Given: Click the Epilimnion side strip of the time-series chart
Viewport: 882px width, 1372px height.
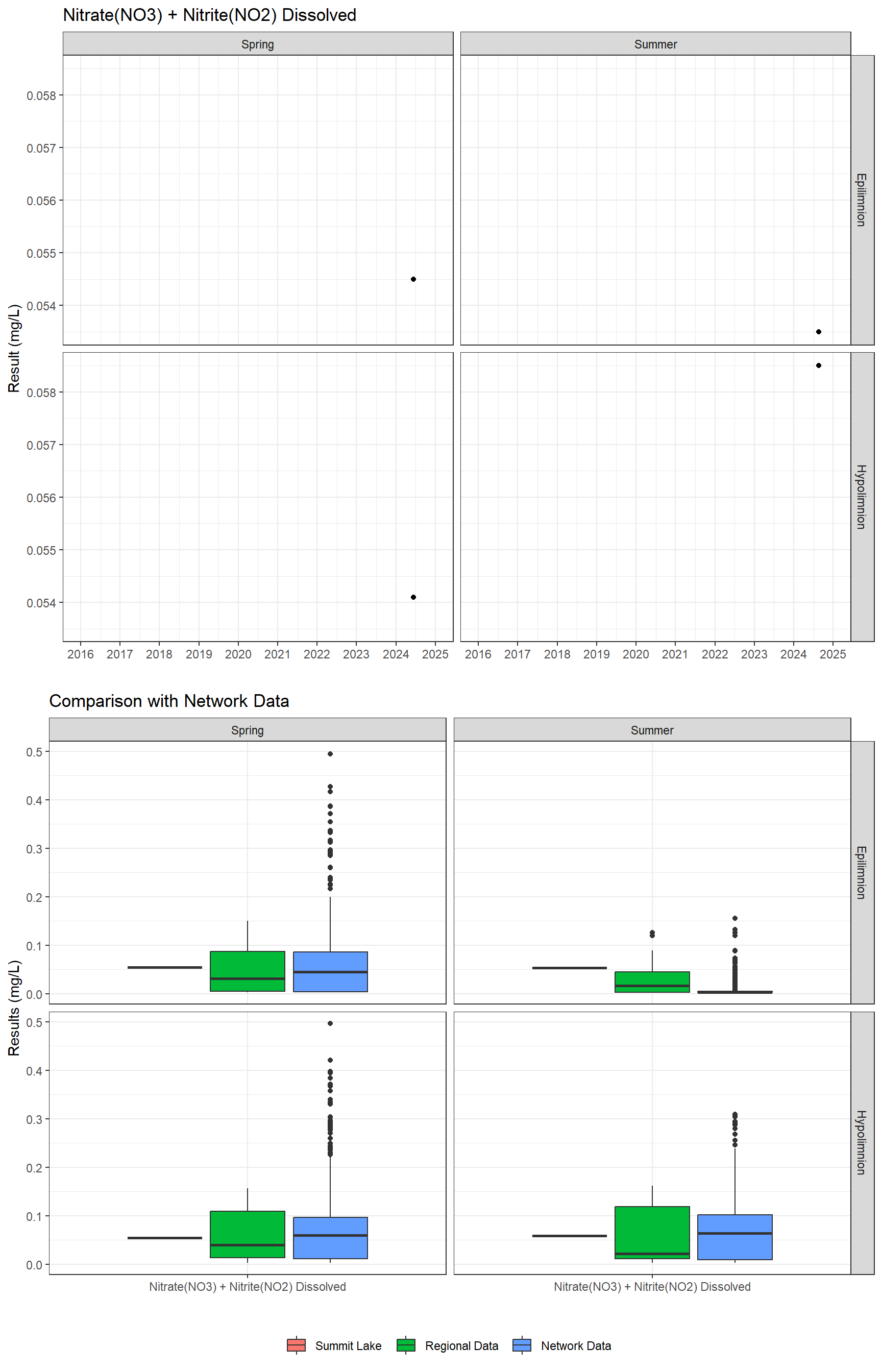Looking at the screenshot, I should pos(862,200).
